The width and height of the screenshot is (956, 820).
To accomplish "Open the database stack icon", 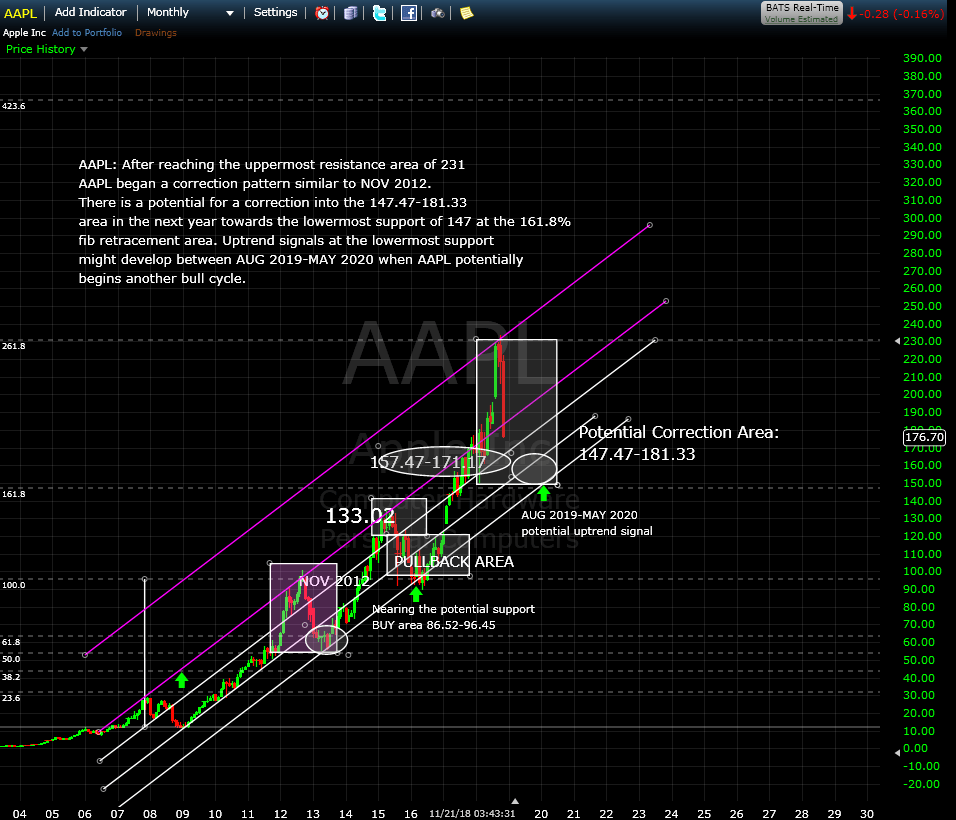I will point(351,13).
